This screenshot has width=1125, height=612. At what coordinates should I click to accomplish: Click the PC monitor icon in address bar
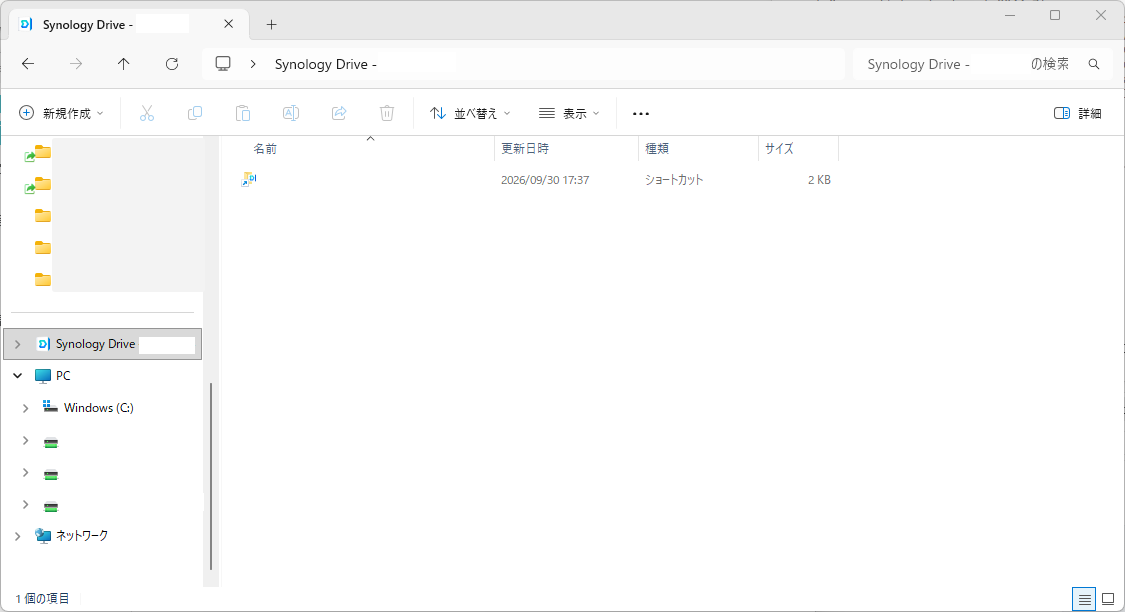[x=223, y=64]
